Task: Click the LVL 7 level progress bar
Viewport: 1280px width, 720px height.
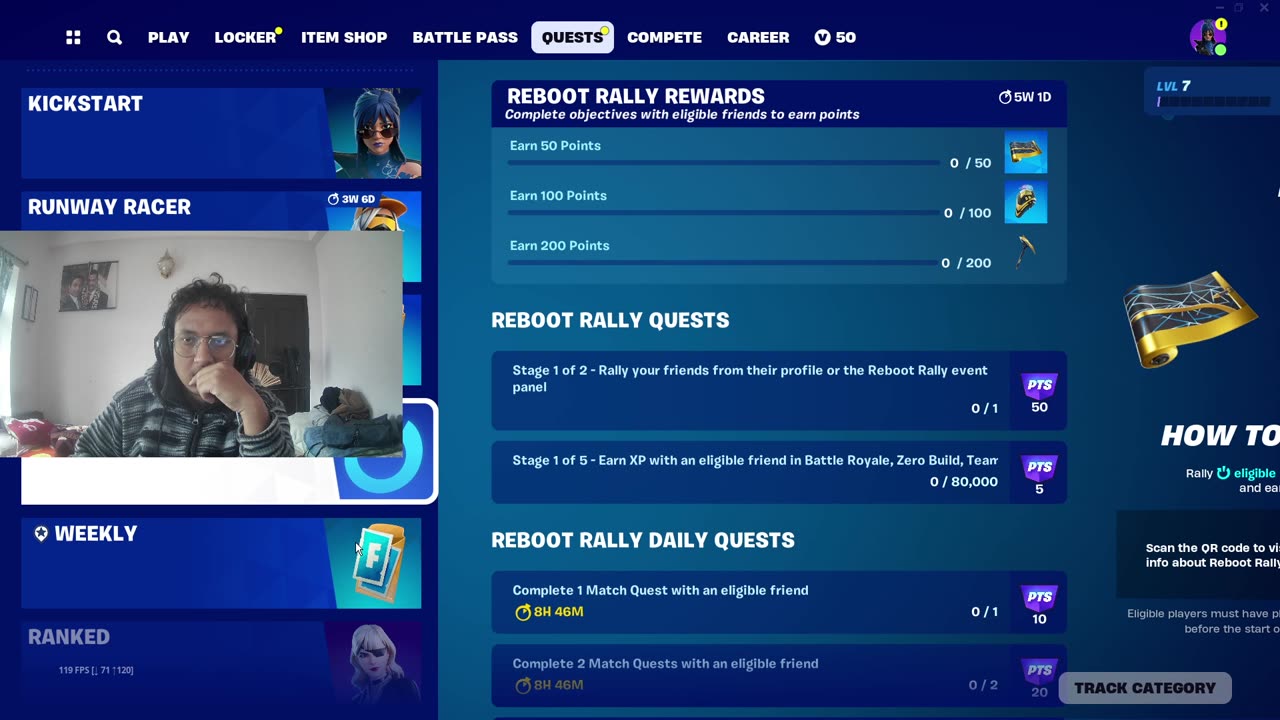Action: (1212, 102)
